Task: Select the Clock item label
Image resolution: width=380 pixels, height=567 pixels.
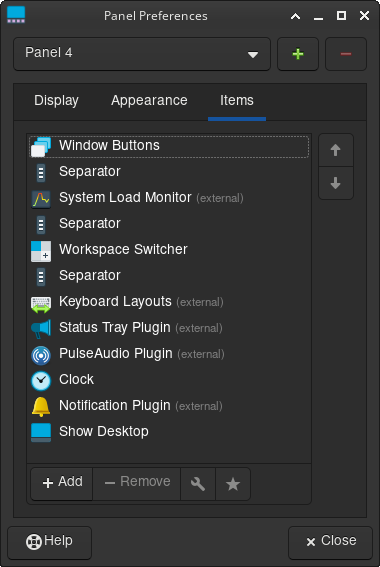Action: coord(76,380)
